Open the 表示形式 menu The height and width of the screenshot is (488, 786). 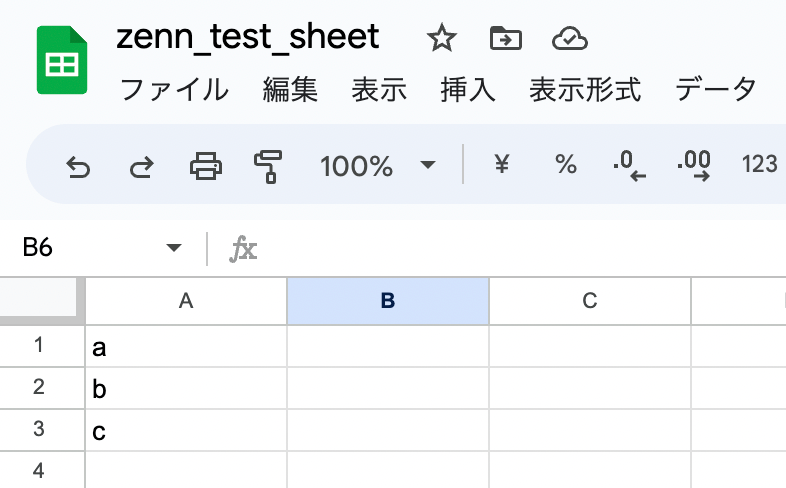585,91
